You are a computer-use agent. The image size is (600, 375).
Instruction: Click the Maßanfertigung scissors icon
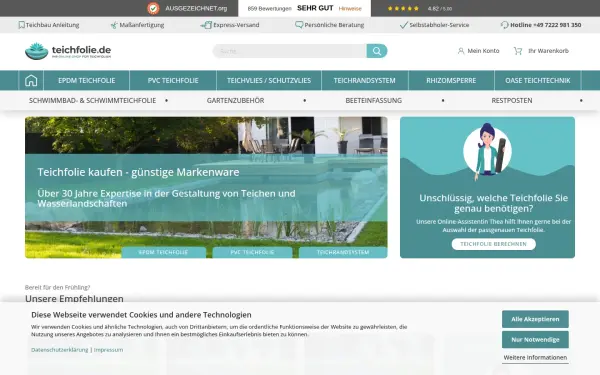point(114,25)
